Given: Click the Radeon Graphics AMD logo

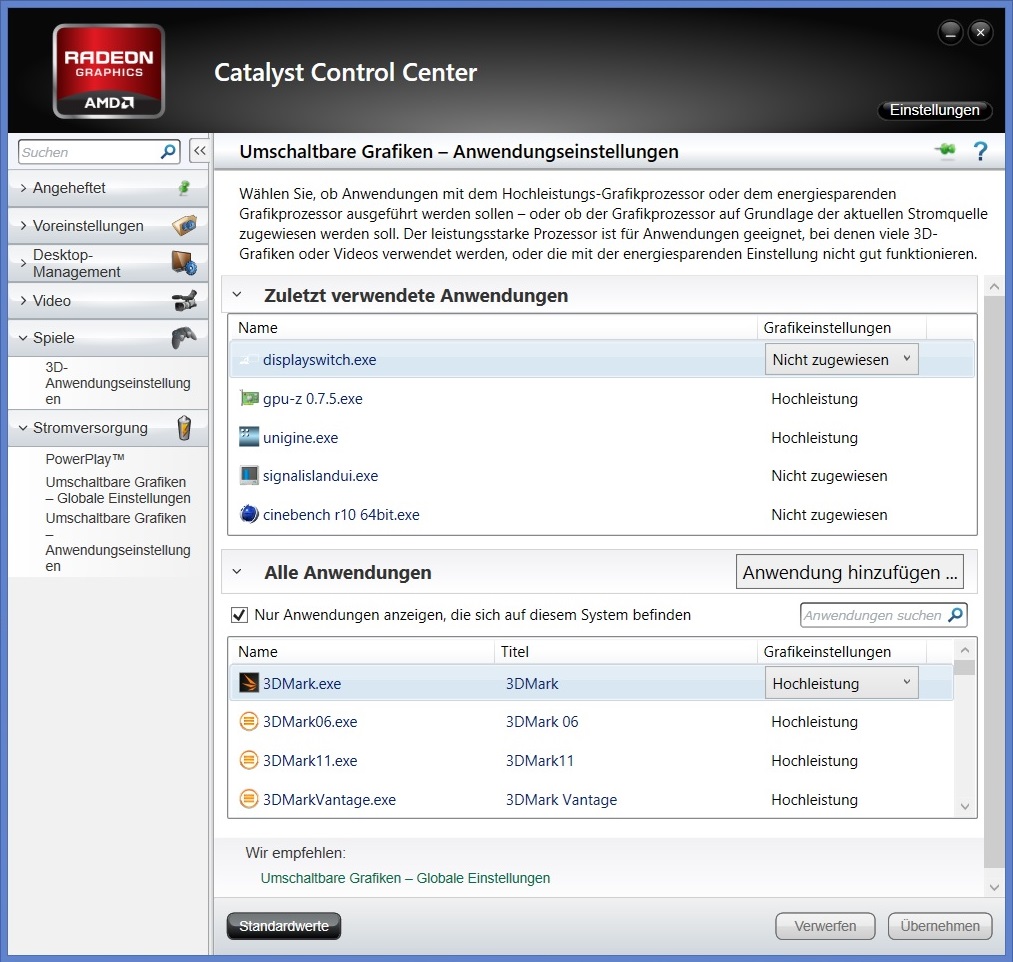Looking at the screenshot, I should point(109,71).
